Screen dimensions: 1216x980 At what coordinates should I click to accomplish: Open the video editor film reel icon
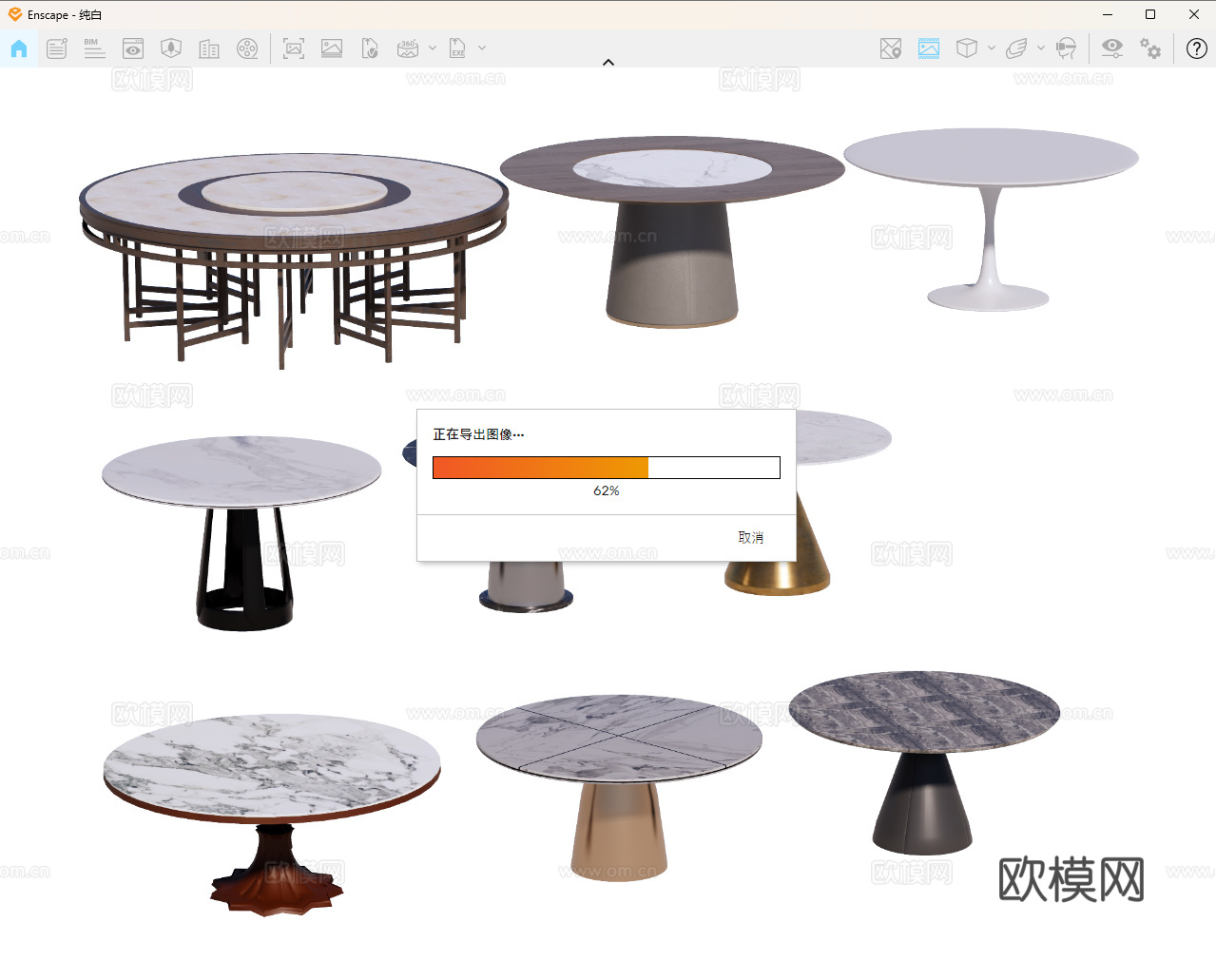tap(247, 48)
